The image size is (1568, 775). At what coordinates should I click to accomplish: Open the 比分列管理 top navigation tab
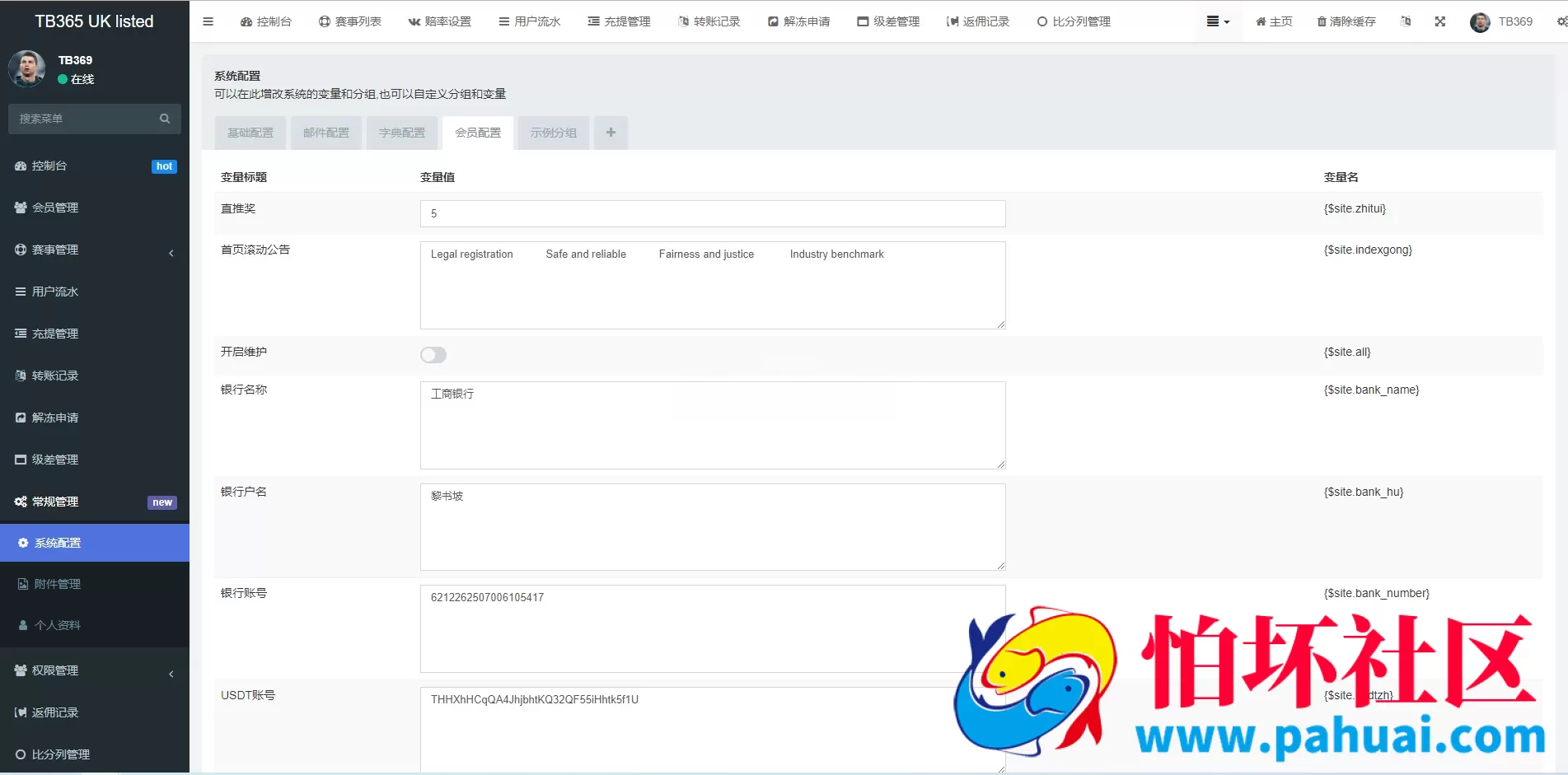pos(1074,21)
